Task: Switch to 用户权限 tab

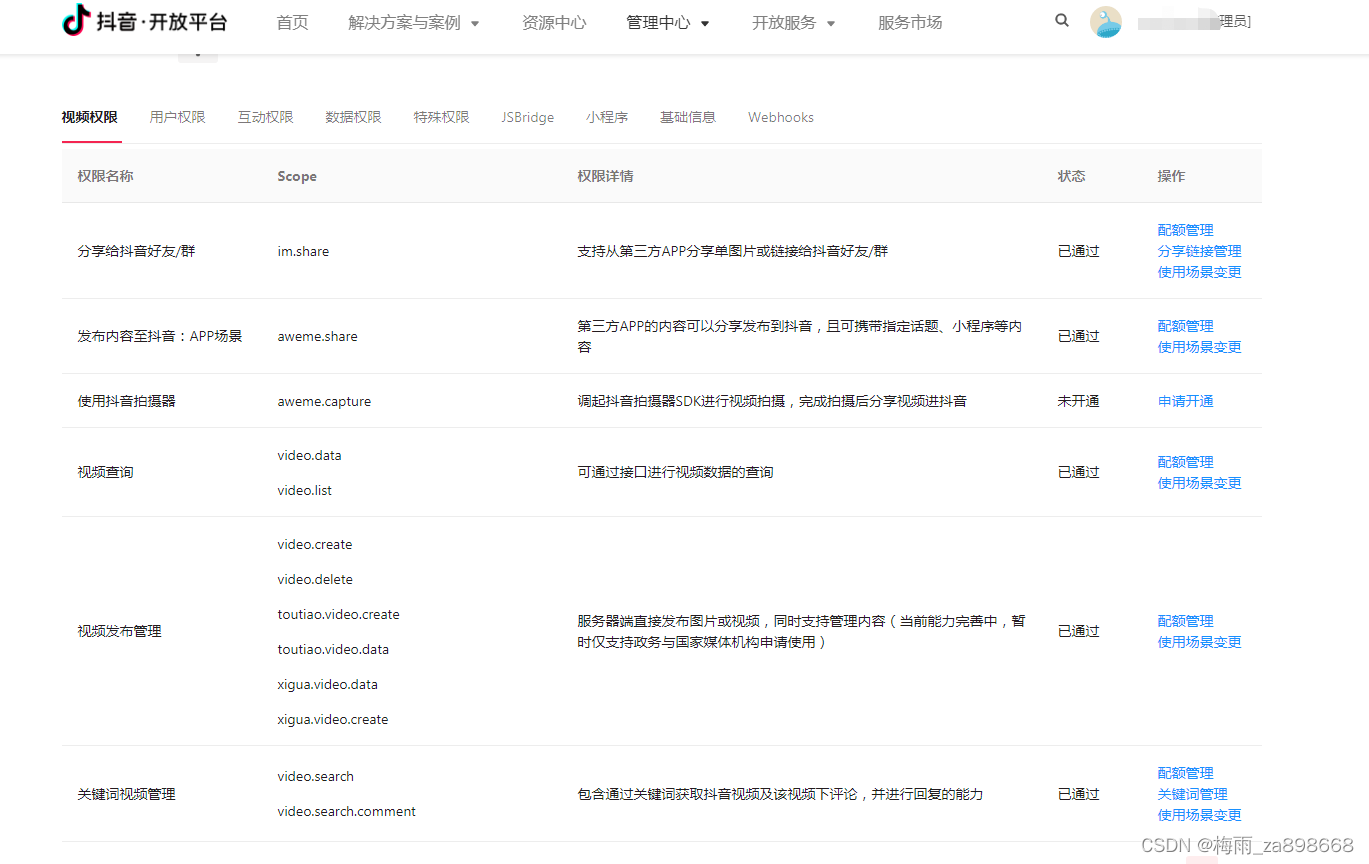Action: (x=177, y=117)
